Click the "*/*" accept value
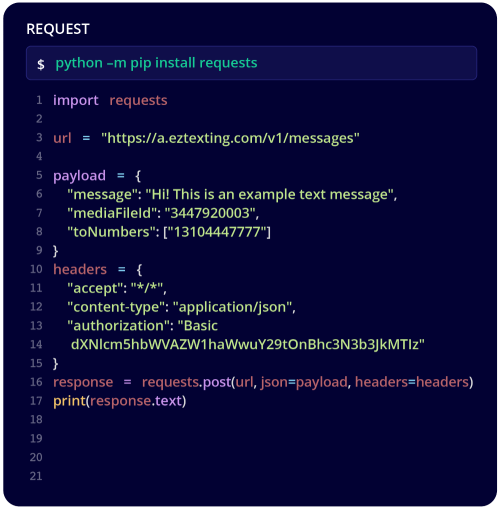The height and width of the screenshot is (509, 500). [x=147, y=288]
